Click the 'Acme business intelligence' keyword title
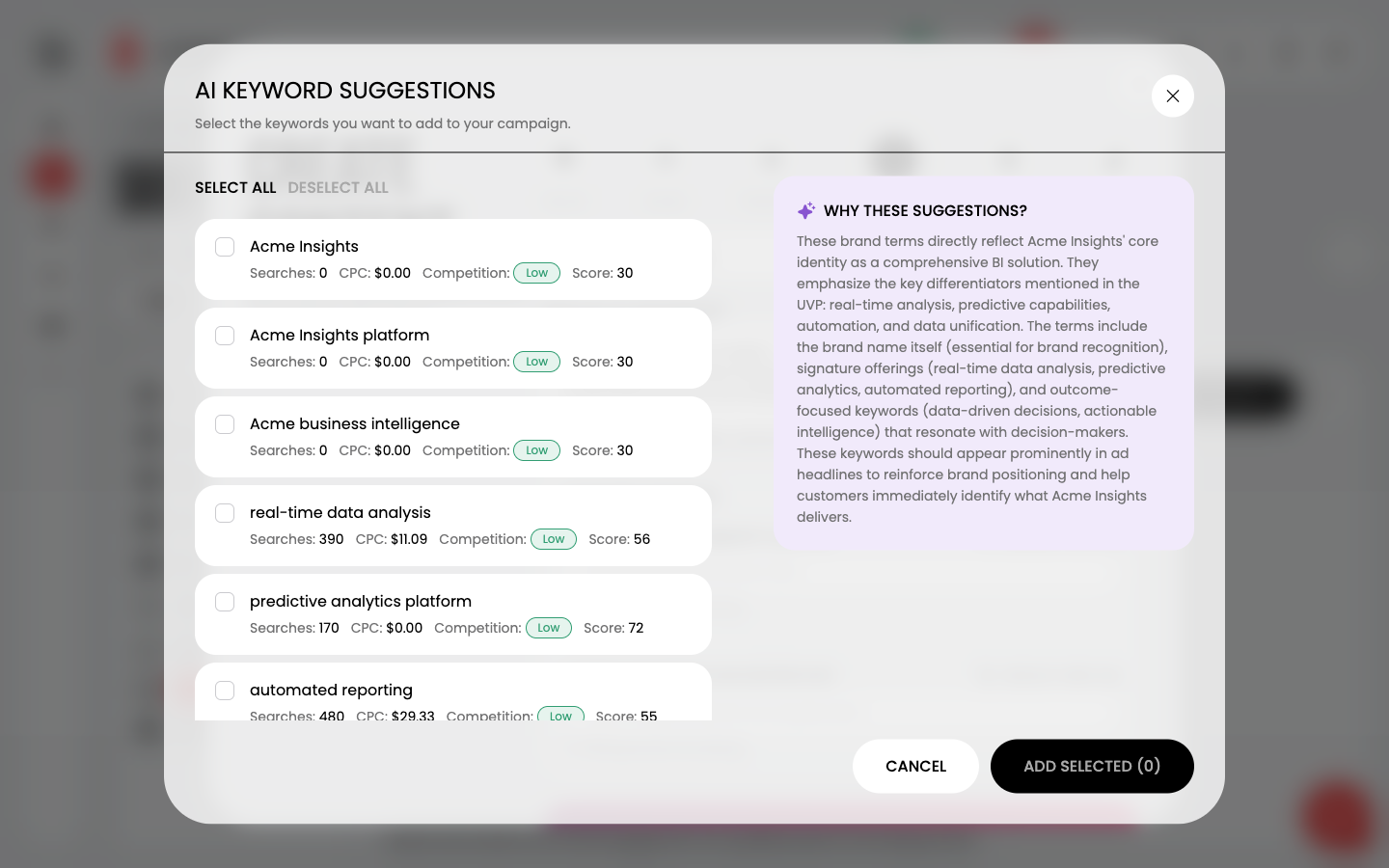The height and width of the screenshot is (868, 1389). [355, 424]
